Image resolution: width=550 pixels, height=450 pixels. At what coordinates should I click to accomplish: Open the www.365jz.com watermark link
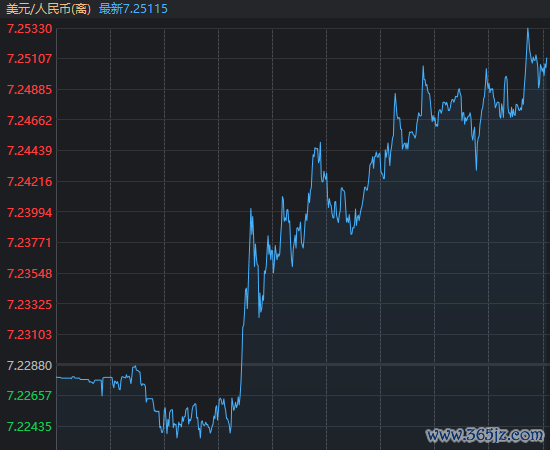click(x=485, y=435)
